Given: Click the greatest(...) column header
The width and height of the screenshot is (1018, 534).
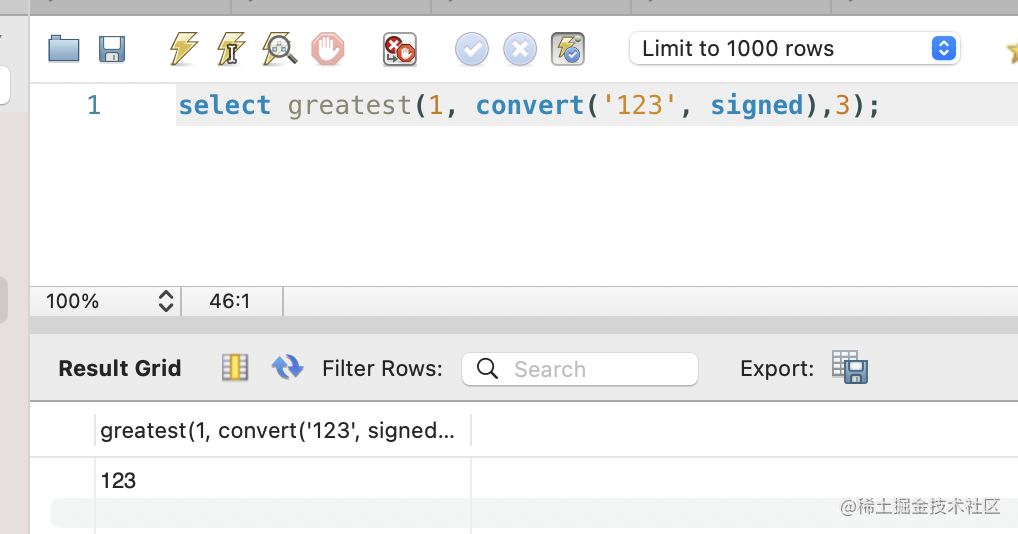Looking at the screenshot, I should pos(278,431).
